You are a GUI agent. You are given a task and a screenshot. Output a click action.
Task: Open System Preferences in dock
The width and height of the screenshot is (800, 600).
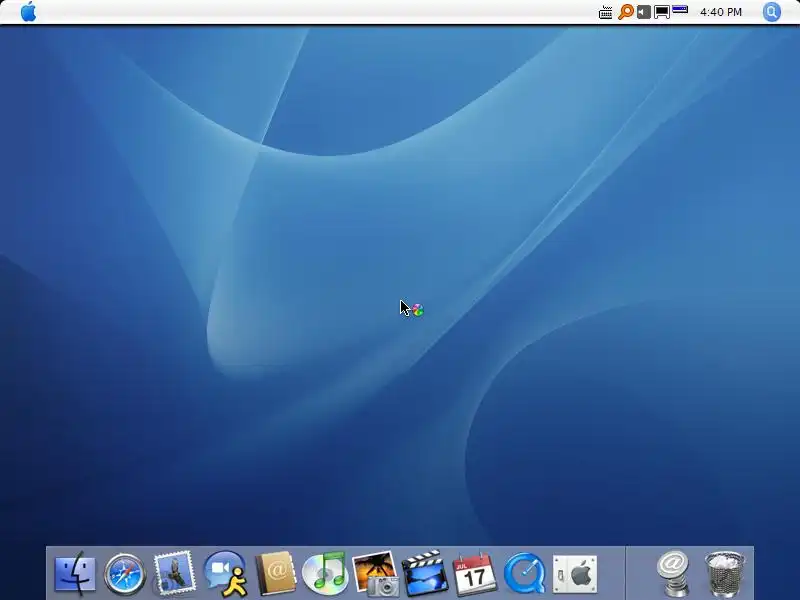(x=575, y=574)
